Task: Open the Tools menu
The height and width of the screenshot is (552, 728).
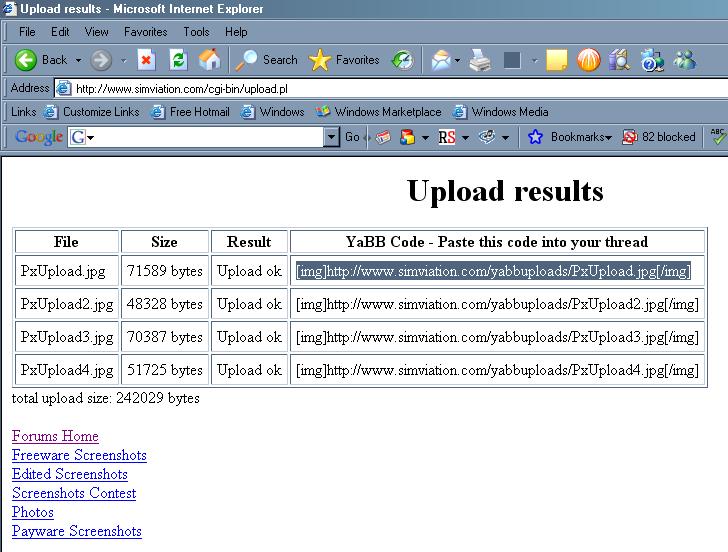Action: click(x=196, y=32)
